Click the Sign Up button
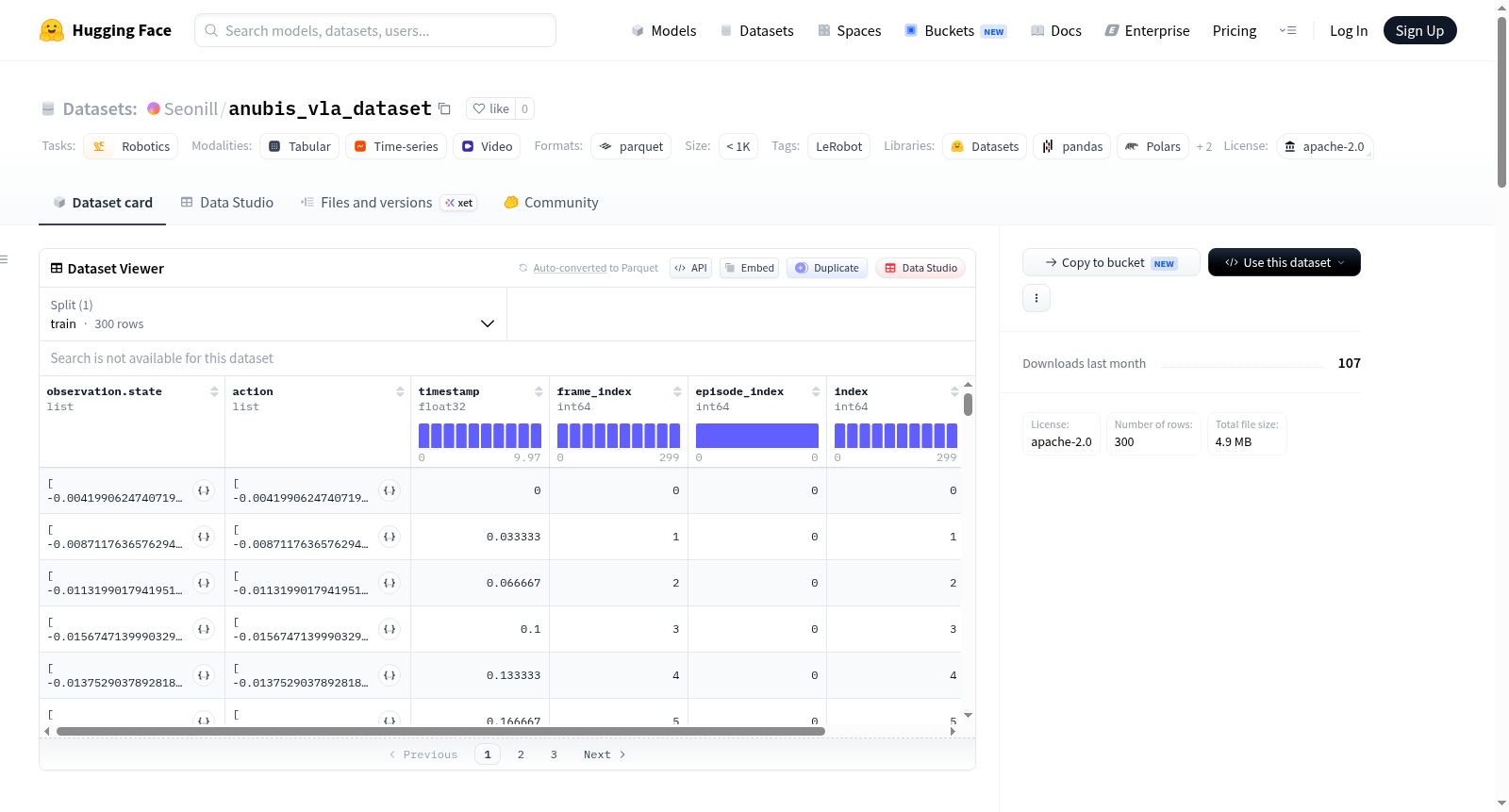This screenshot has height=812, width=1509. (x=1419, y=30)
